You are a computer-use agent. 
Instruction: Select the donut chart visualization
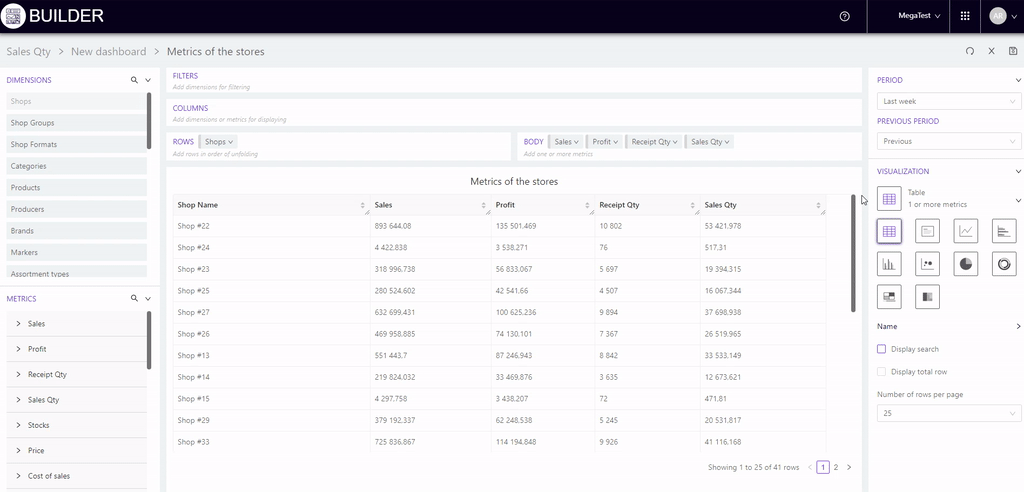tap(1003, 264)
